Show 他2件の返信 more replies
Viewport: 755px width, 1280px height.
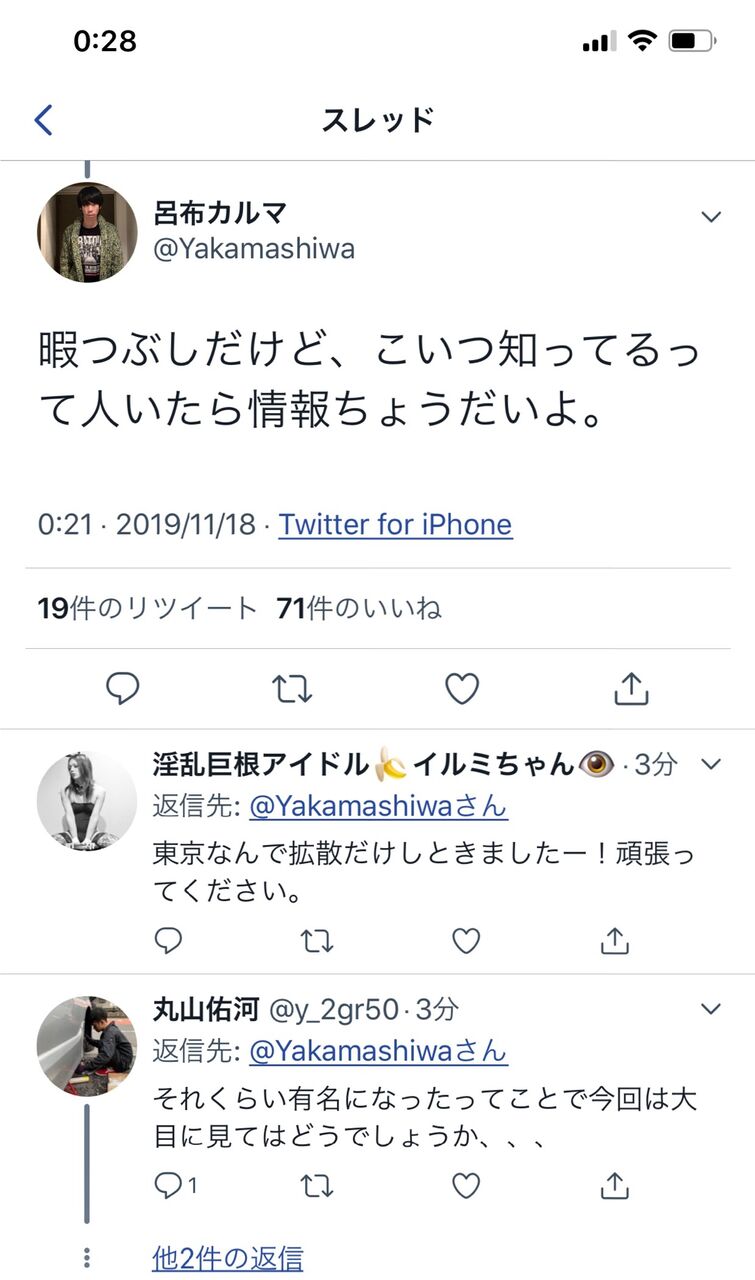pos(227,1258)
